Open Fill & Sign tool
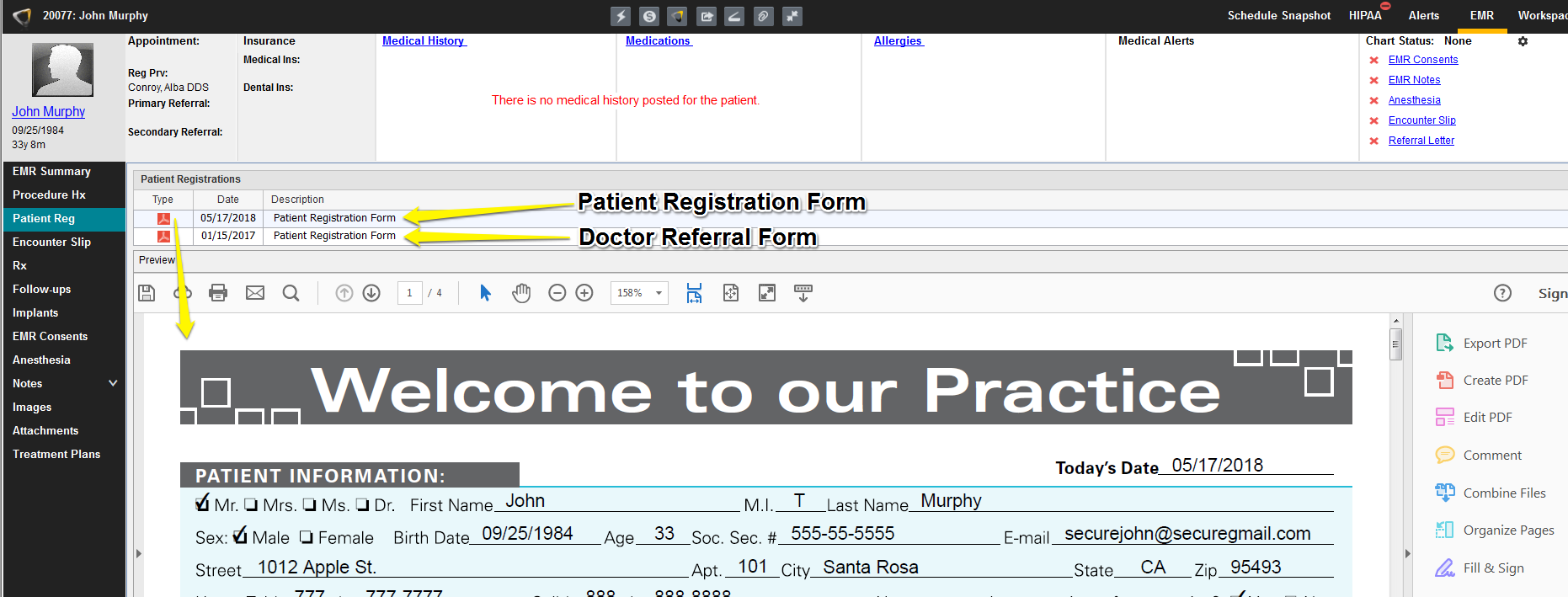 (1480, 568)
